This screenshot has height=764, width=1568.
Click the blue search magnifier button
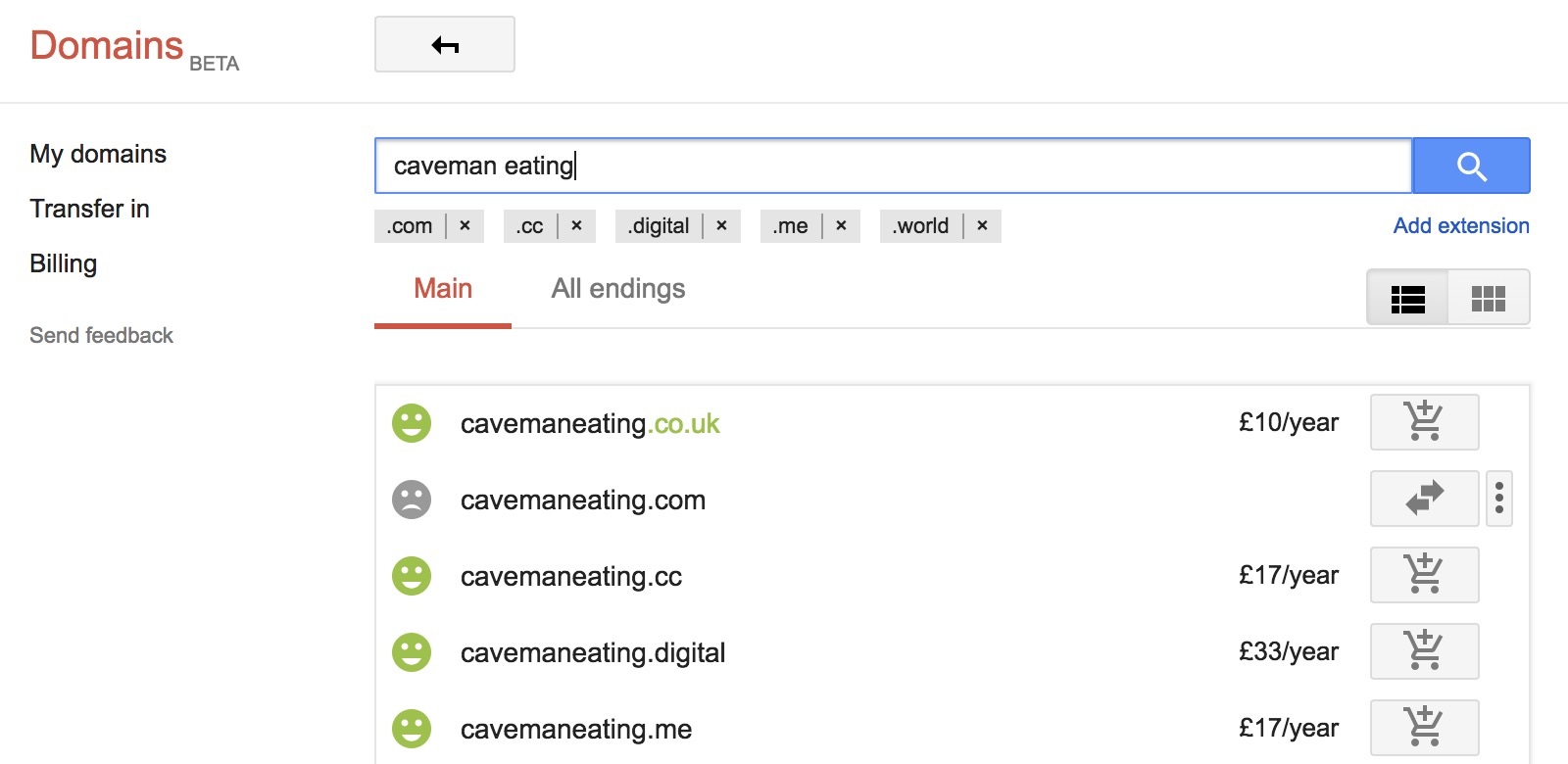coord(1471,166)
